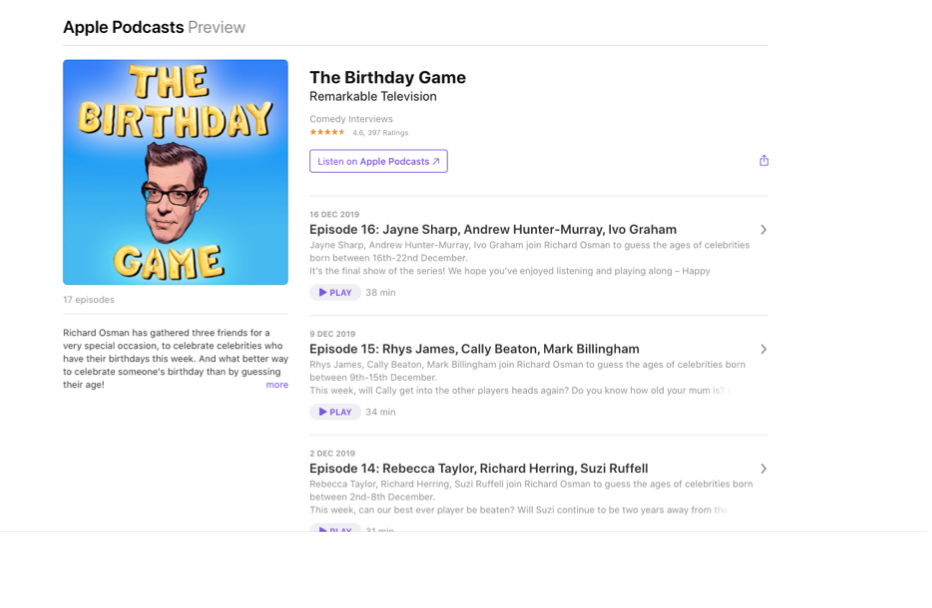Open Episode 14: Rebecca Taylor title link

pyautogui.click(x=478, y=468)
